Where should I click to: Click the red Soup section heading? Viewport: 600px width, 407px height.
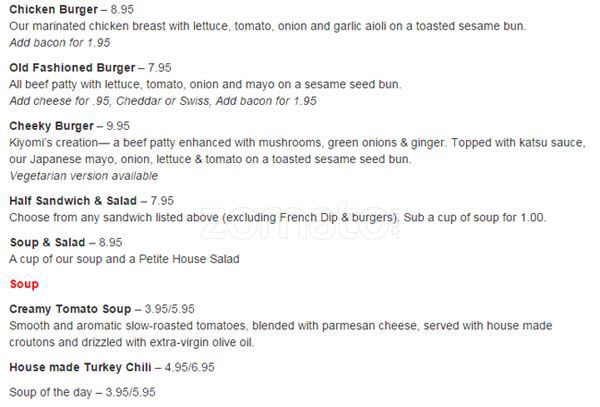coord(24,284)
